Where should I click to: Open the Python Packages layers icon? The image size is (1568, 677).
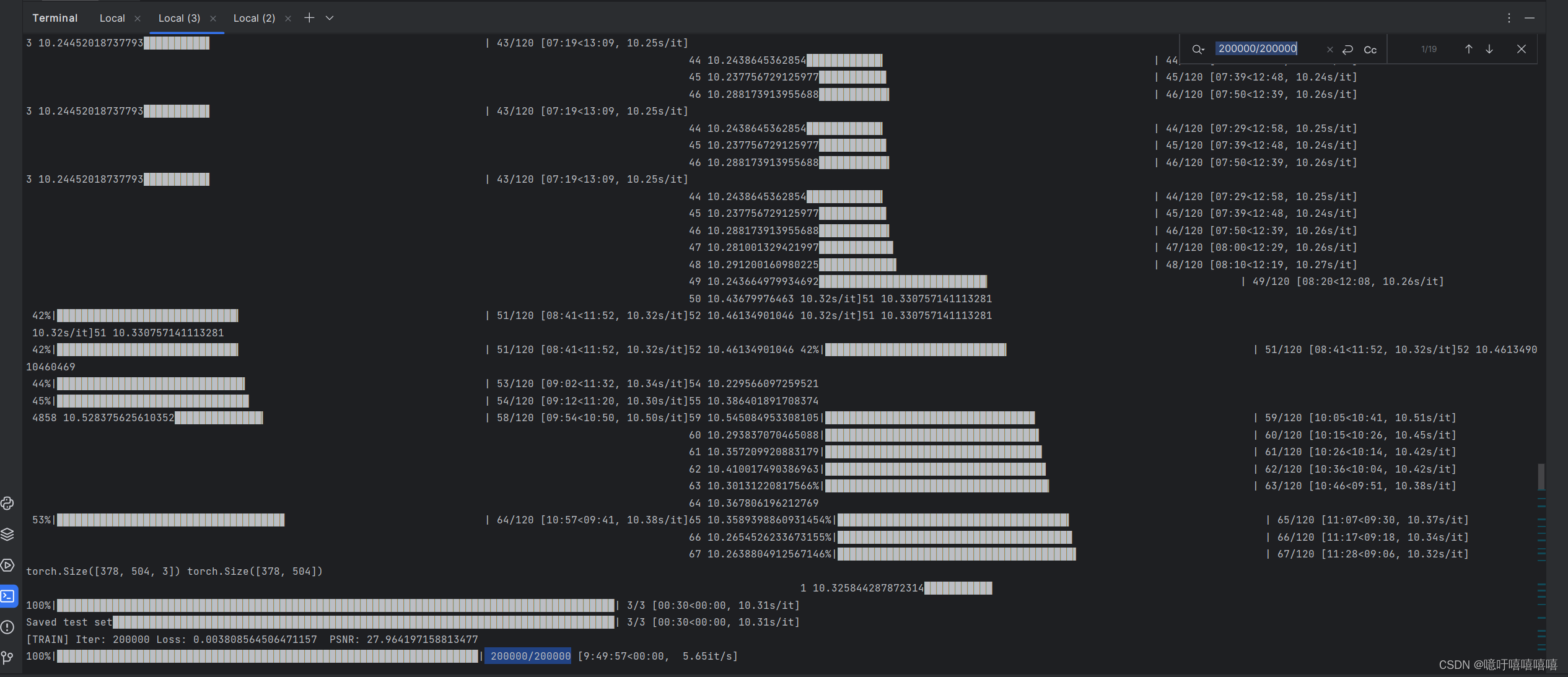pyautogui.click(x=7, y=534)
